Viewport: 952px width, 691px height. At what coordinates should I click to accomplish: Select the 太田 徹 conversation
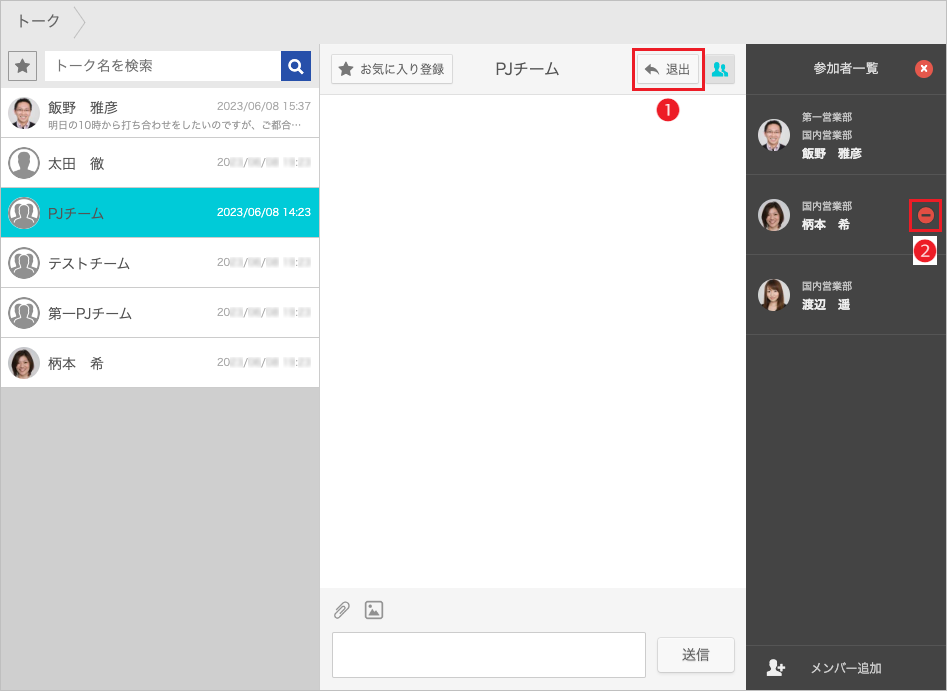click(x=160, y=163)
